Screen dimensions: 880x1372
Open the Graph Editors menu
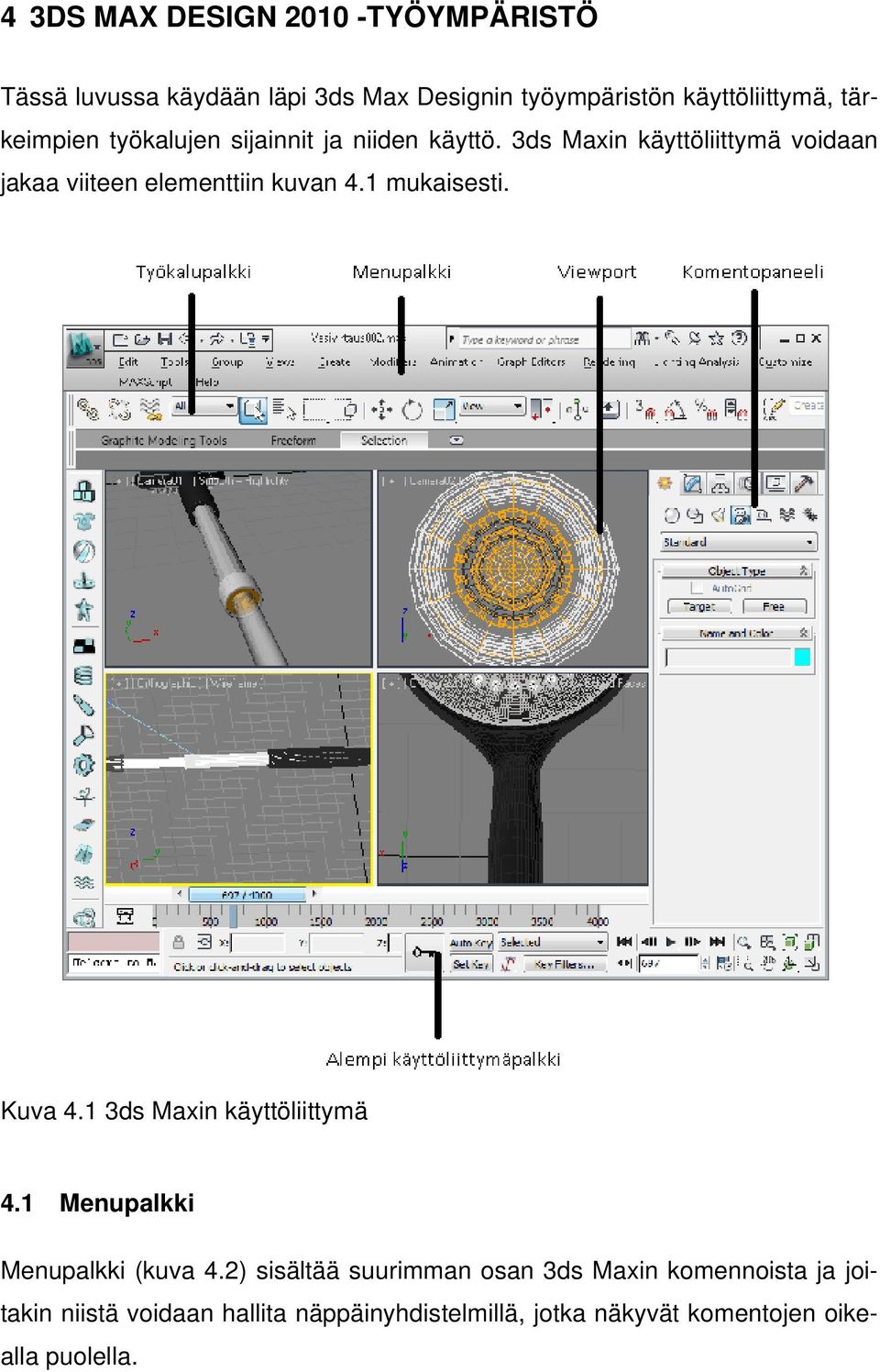[x=532, y=362]
